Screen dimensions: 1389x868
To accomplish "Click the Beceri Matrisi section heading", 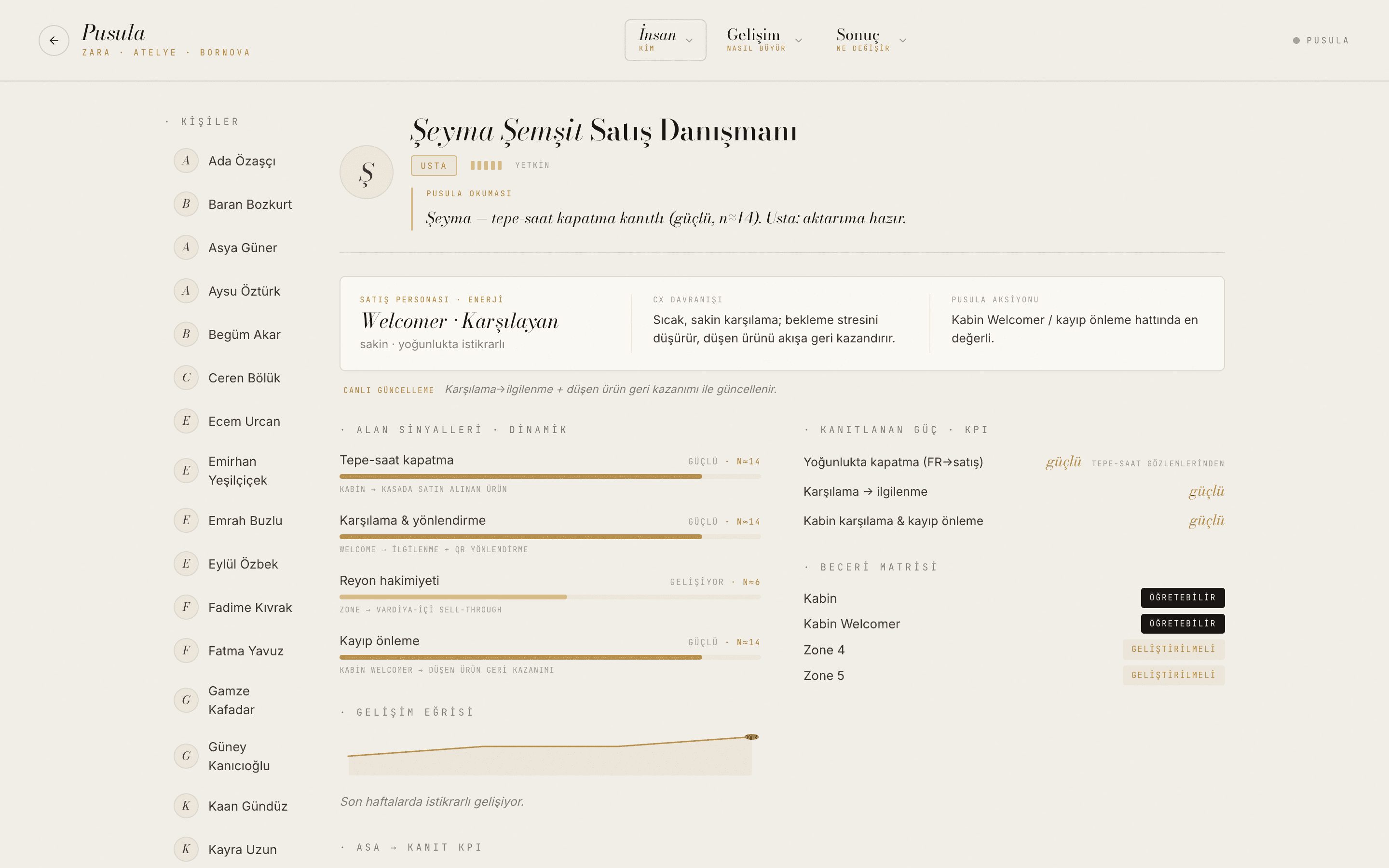I will (878, 567).
